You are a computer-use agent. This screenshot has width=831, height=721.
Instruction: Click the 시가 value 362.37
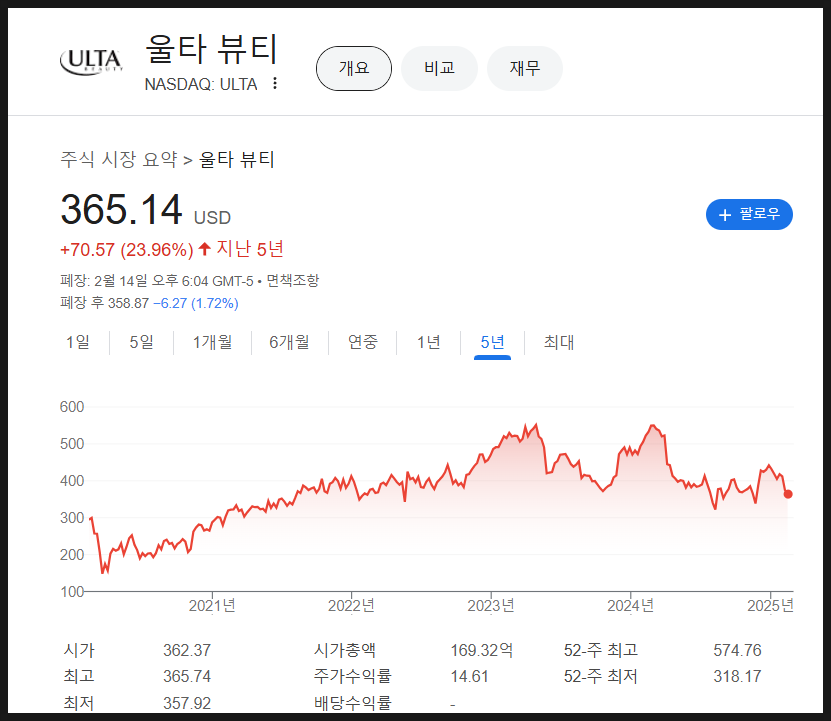point(187,650)
